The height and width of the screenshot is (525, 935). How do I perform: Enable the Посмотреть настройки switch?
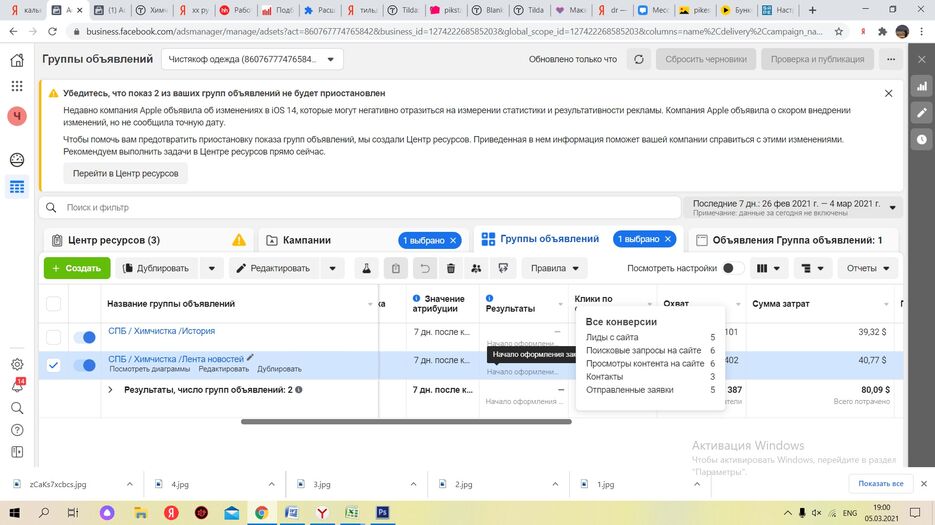click(x=733, y=268)
